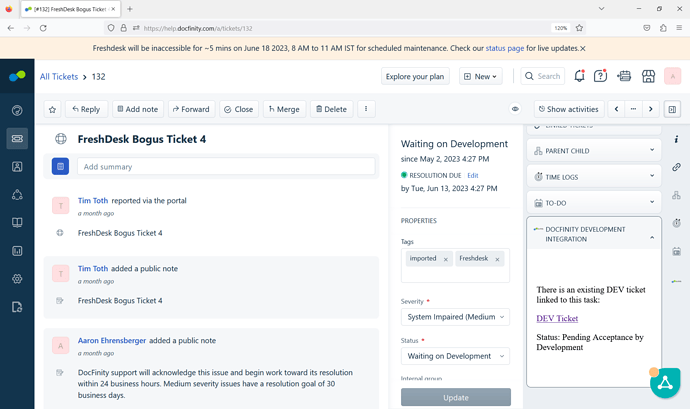Click the Delete button
Viewport: 690px width, 409px height.
point(331,109)
